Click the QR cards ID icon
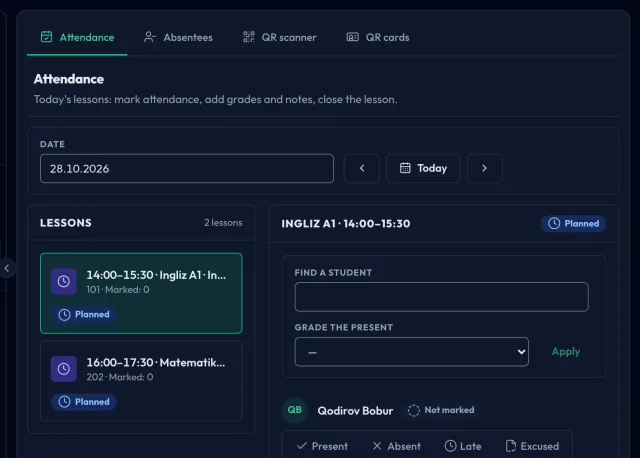Viewport: 640px width, 458px height. 353,37
